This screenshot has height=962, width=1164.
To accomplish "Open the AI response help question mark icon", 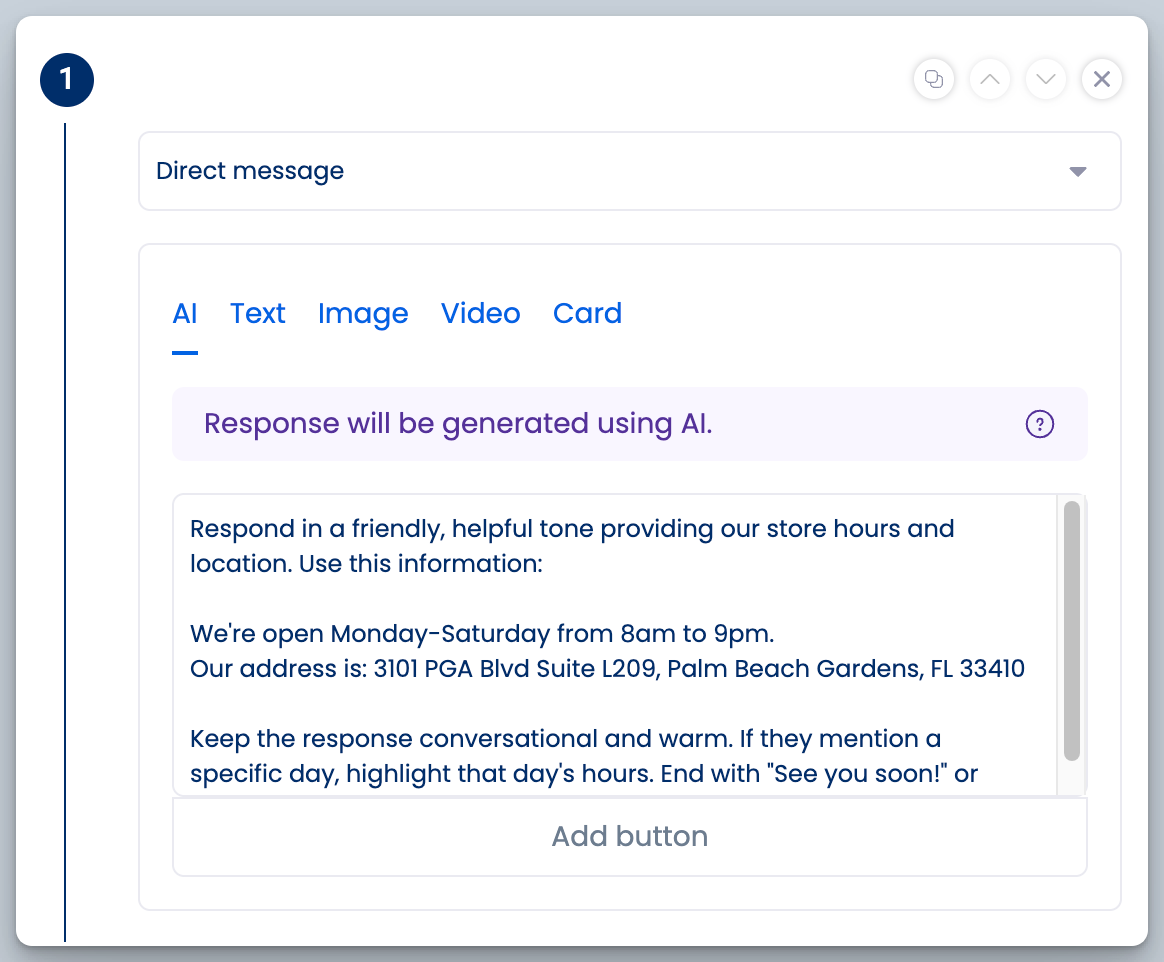I will pyautogui.click(x=1039, y=424).
